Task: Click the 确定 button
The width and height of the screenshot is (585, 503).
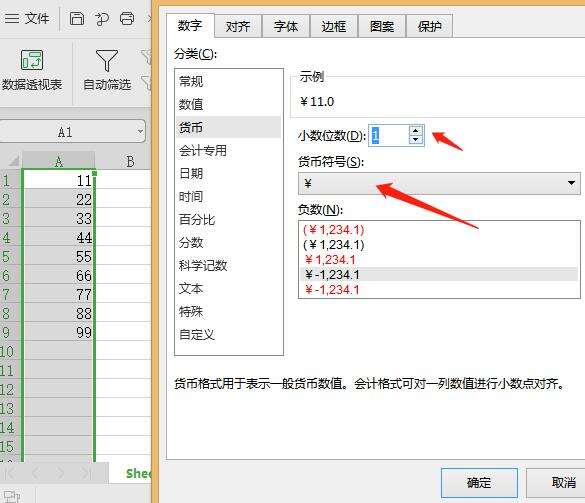Action: [479, 482]
